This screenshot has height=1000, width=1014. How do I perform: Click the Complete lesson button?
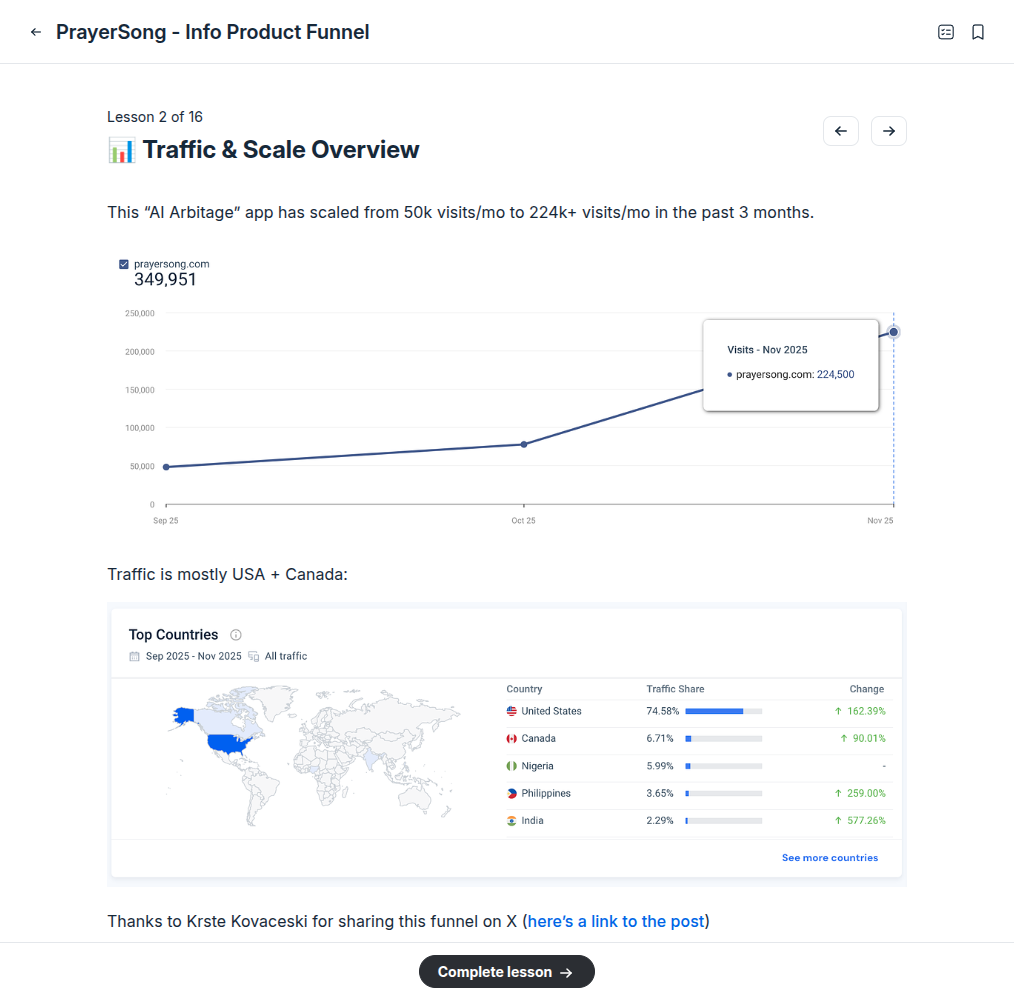[x=506, y=972]
